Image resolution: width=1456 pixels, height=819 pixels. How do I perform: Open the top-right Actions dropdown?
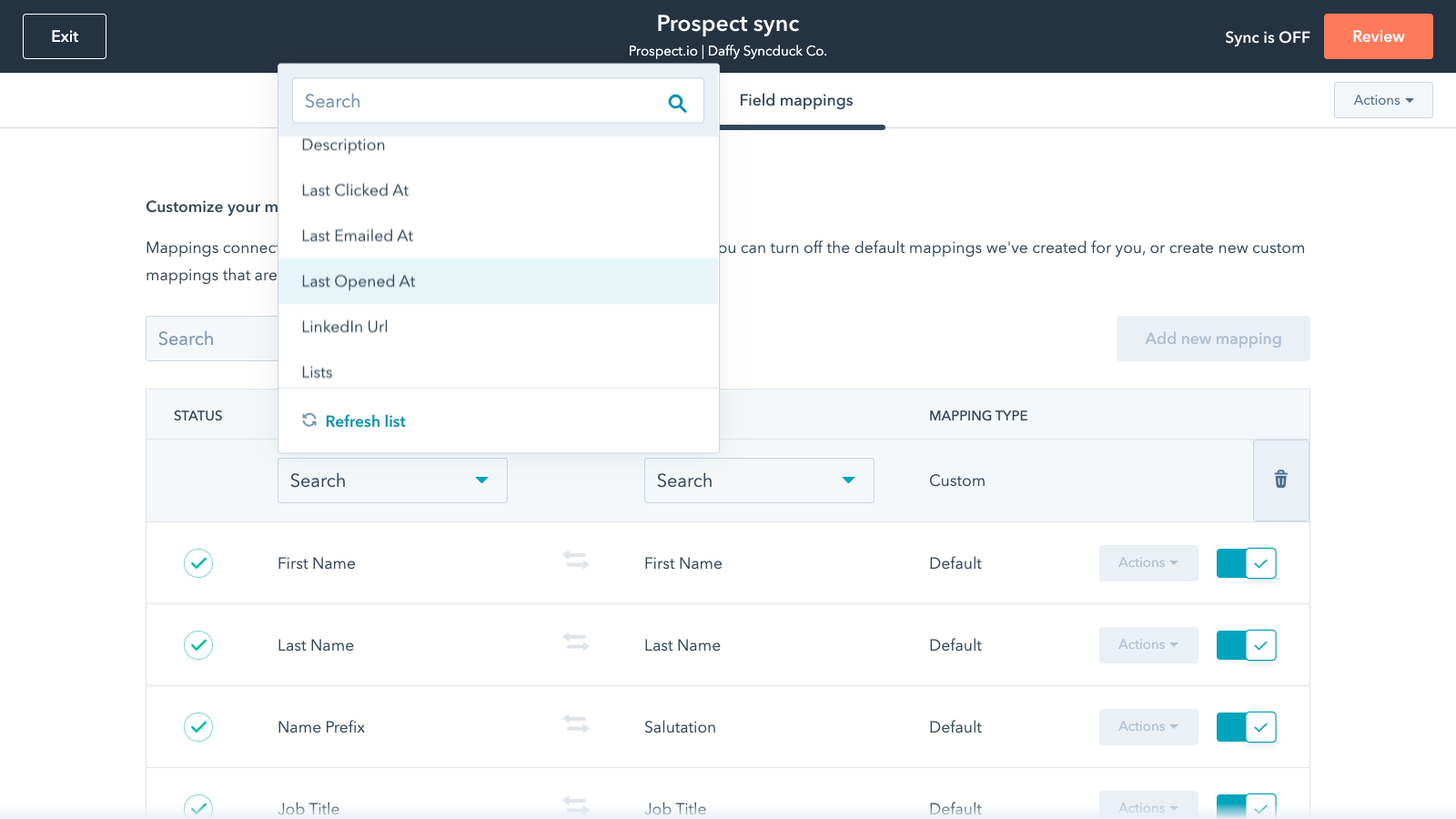[x=1382, y=100]
